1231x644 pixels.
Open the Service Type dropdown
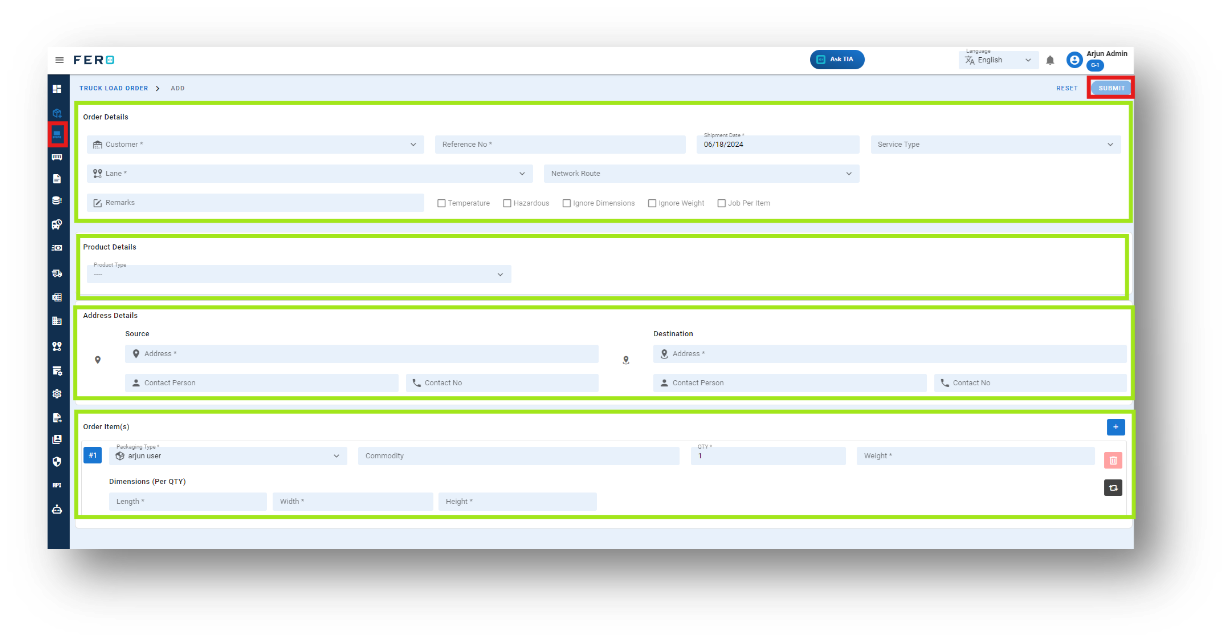[x=996, y=145]
